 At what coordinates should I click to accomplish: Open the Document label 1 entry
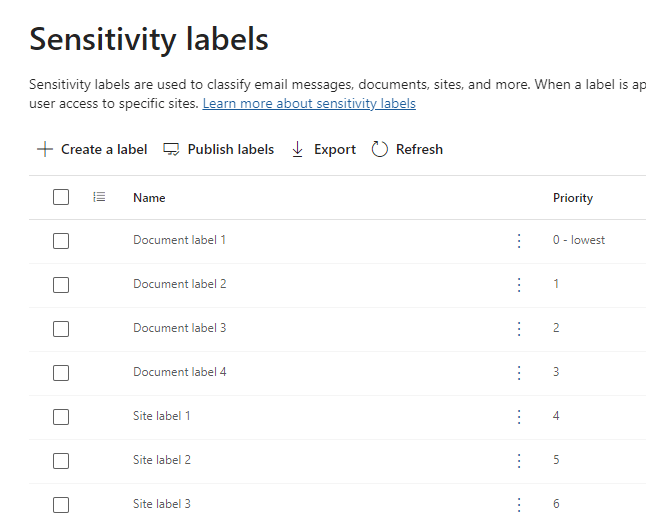click(180, 240)
